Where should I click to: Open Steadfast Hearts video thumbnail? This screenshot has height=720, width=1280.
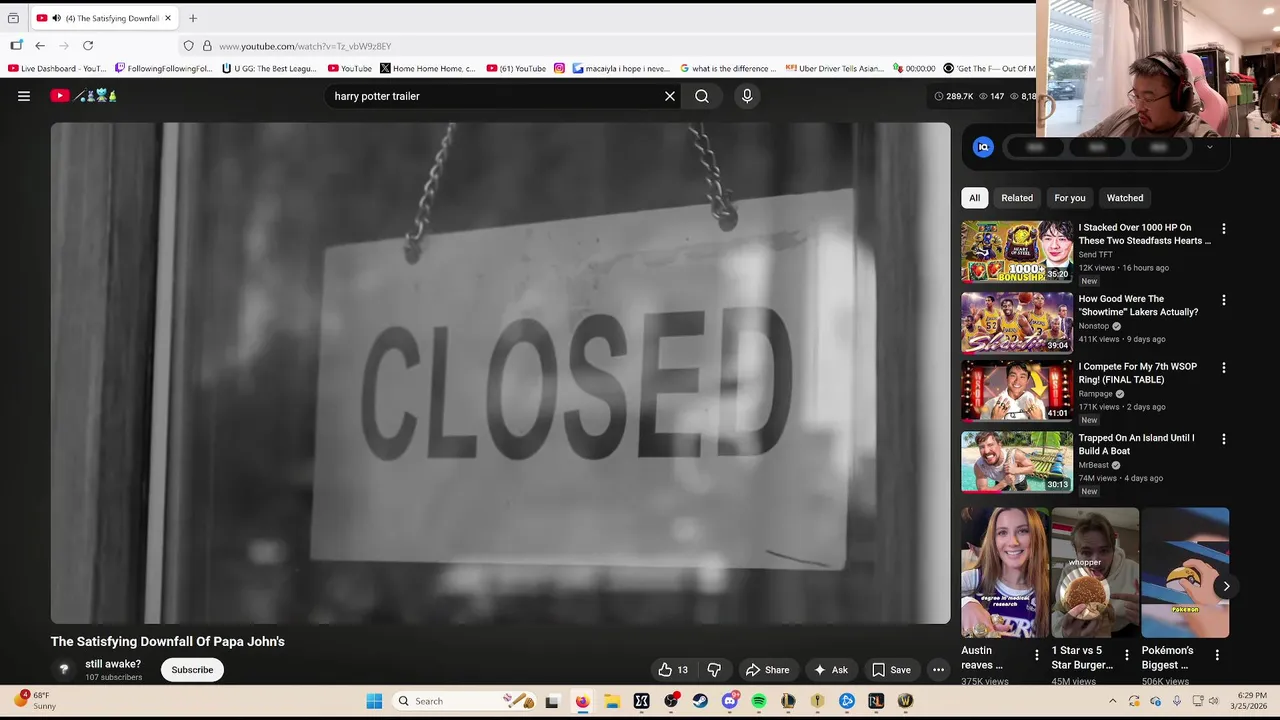(1017, 252)
